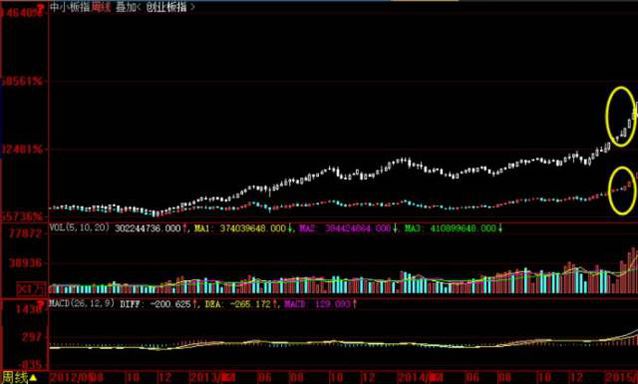The width and height of the screenshot is (638, 384).
Task: Click the 2014 marker on time axis
Action: (420, 377)
